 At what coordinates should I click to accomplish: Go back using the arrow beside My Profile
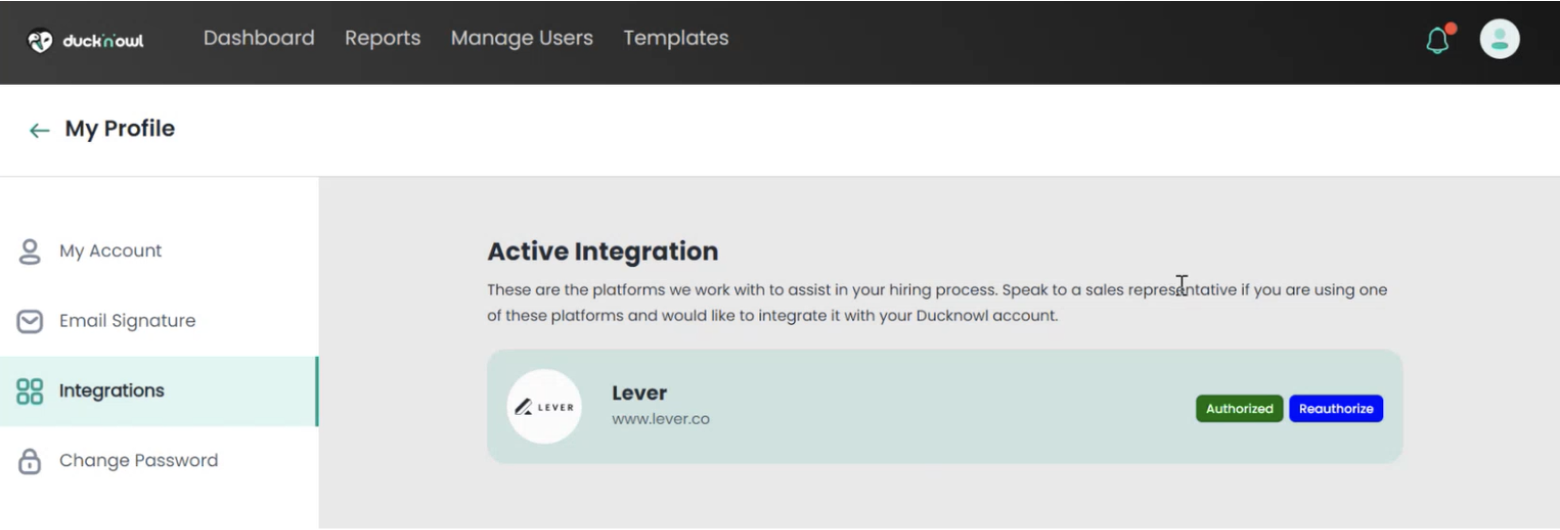pos(39,130)
